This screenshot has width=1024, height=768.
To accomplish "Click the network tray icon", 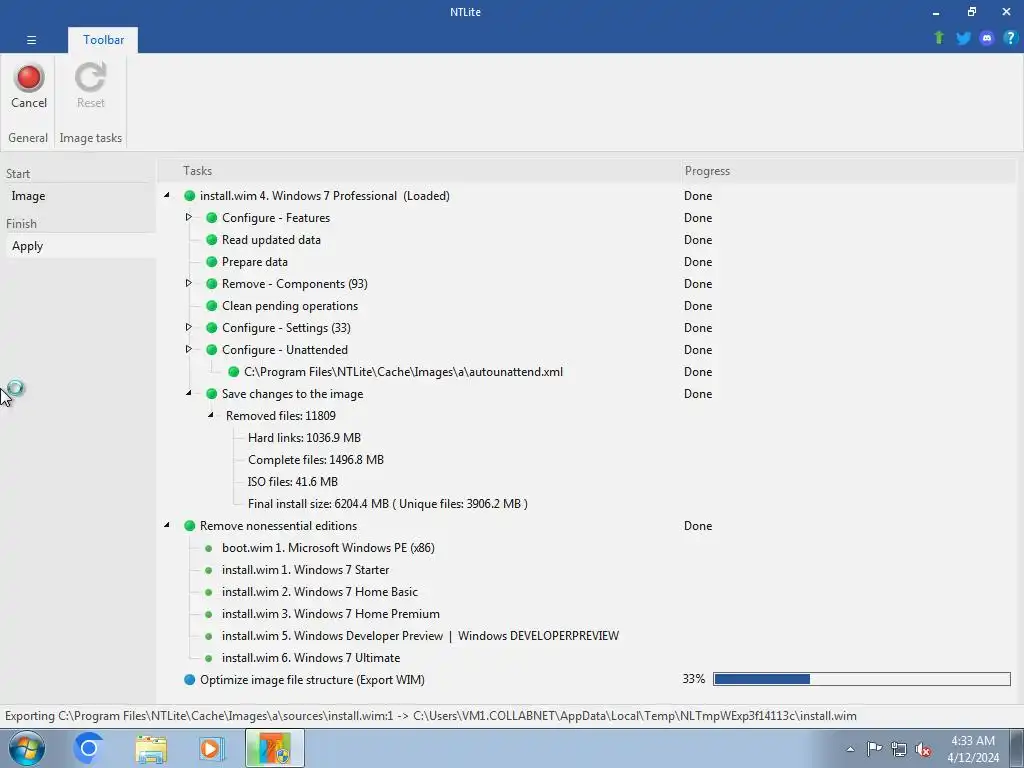I will click(x=899, y=749).
